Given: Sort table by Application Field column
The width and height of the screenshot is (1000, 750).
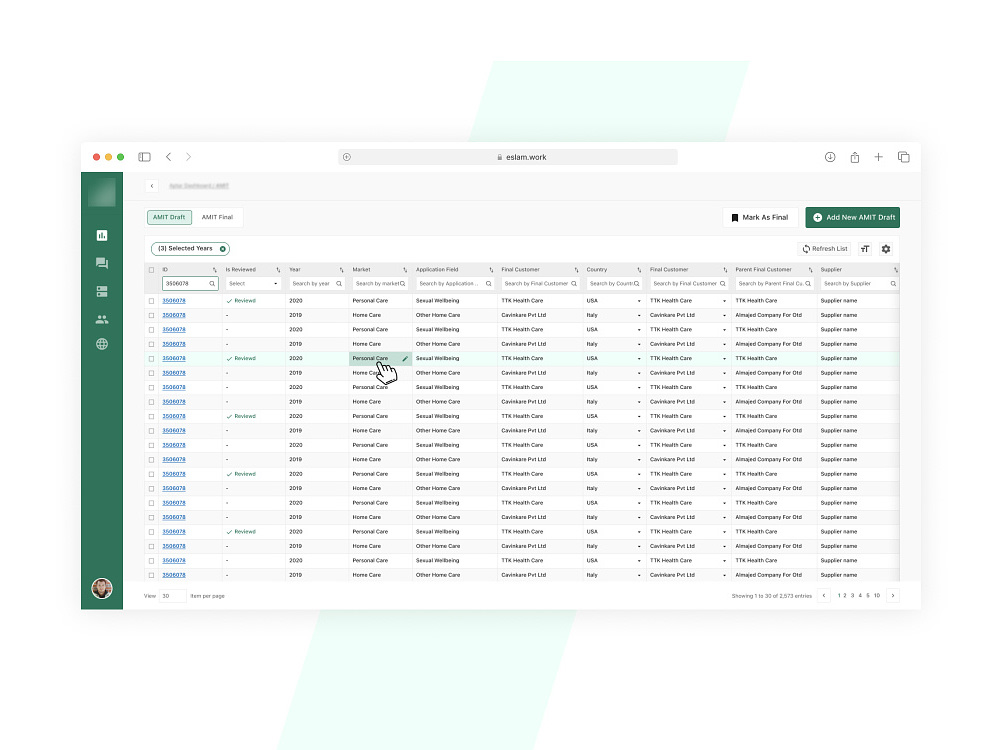Looking at the screenshot, I should click(x=491, y=270).
